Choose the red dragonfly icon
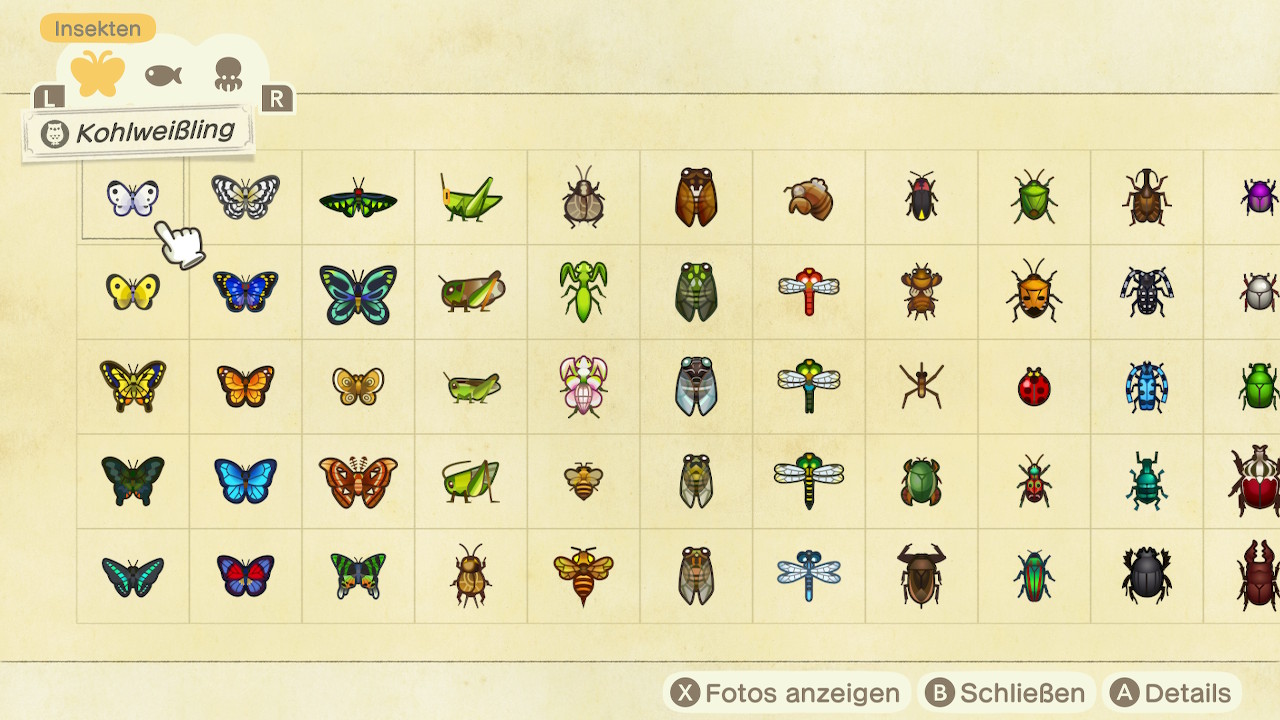This screenshot has width=1280, height=720. 809,291
